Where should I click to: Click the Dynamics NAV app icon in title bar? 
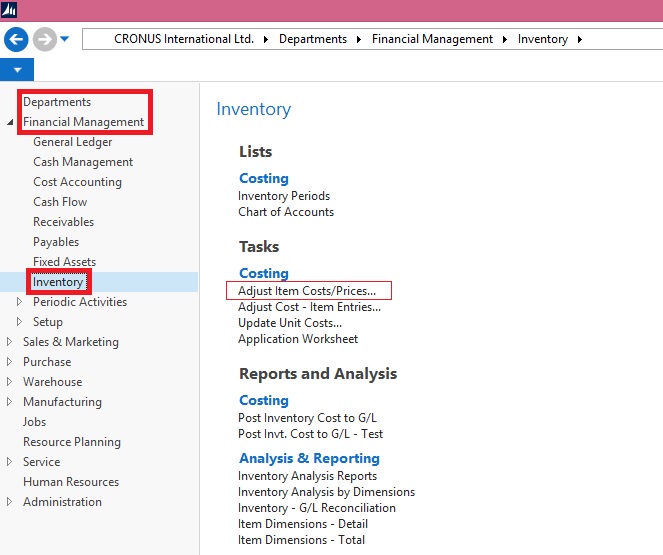10,10
